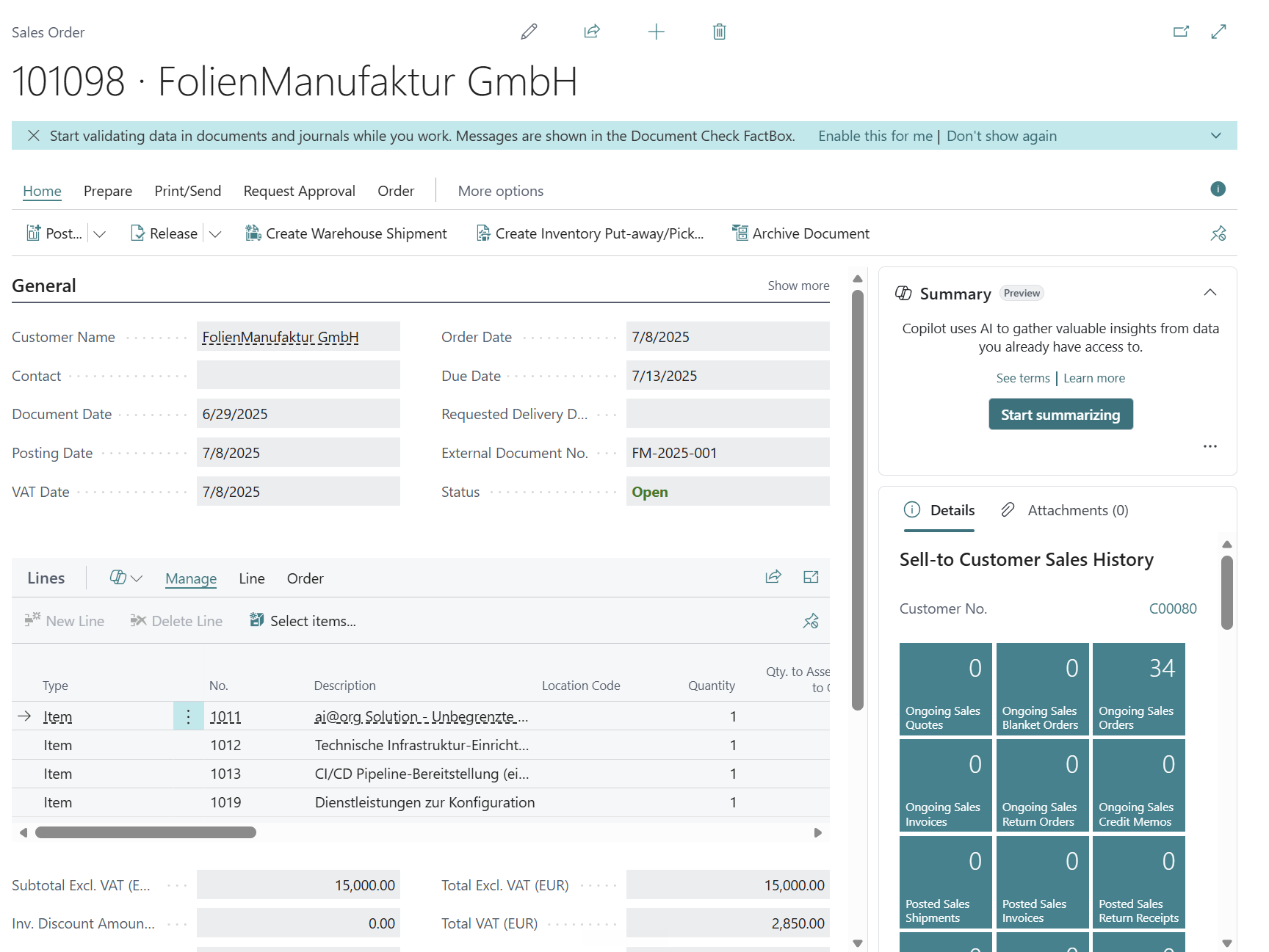Viewport: 1269px width, 952px height.
Task: Open the Summary ellipsis menu
Action: pos(1210,446)
